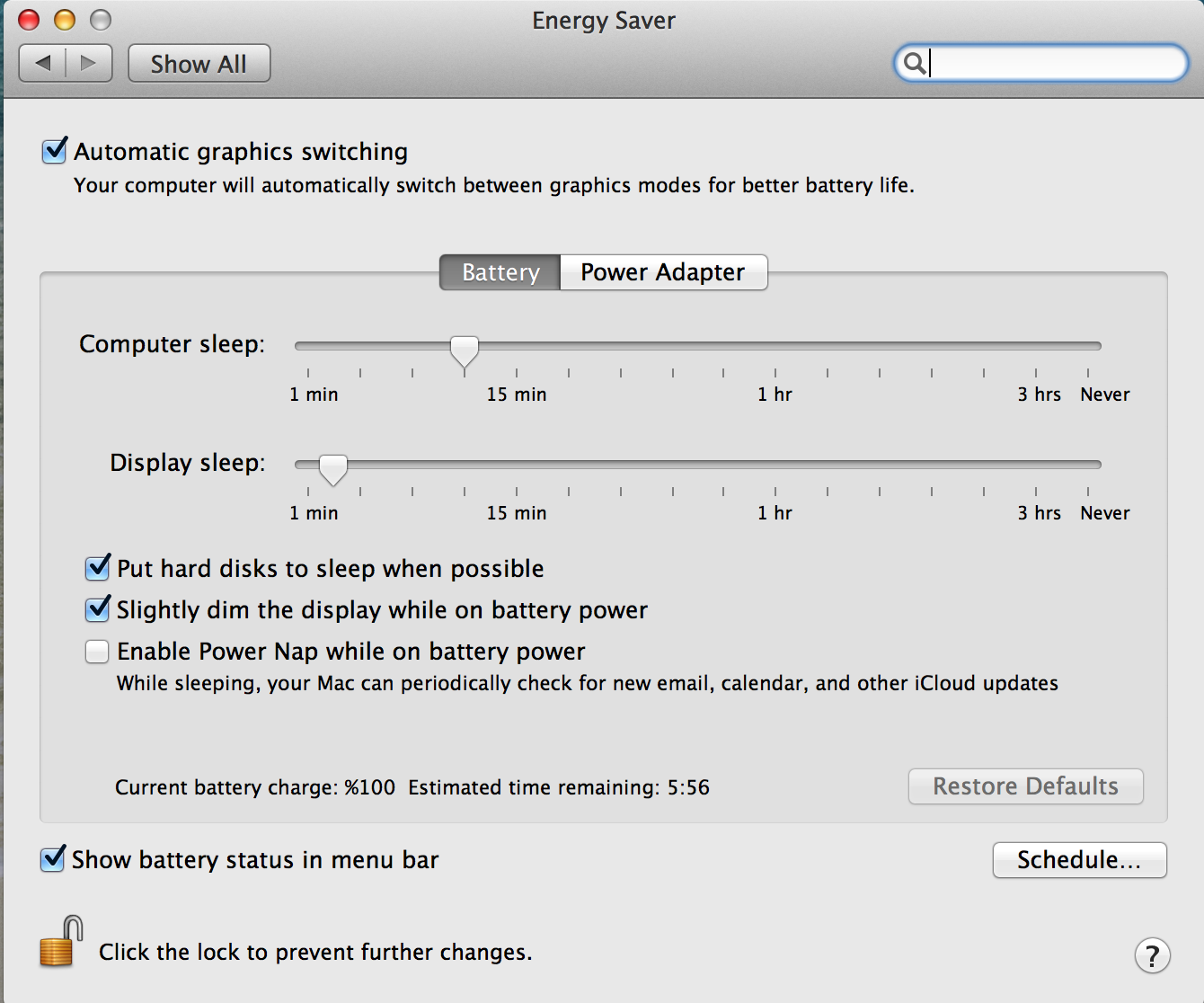Click the Estimated time remaining 5:56 text
The image size is (1204, 1003).
click(559, 787)
